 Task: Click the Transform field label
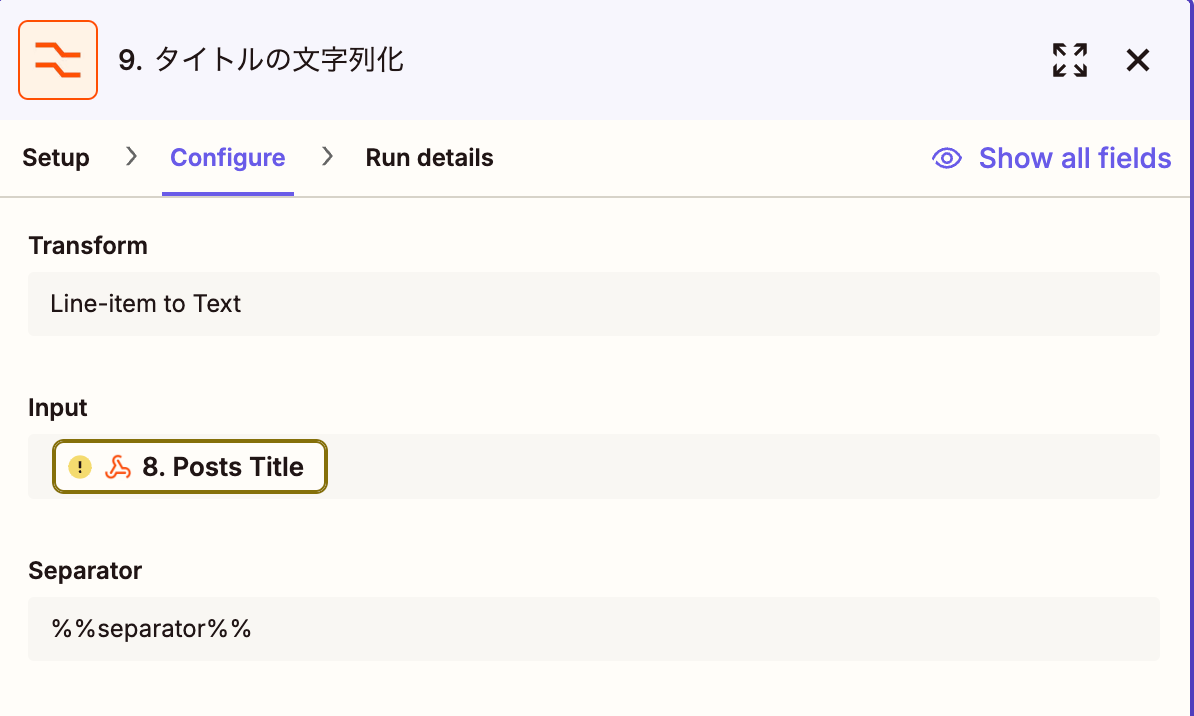coord(88,245)
